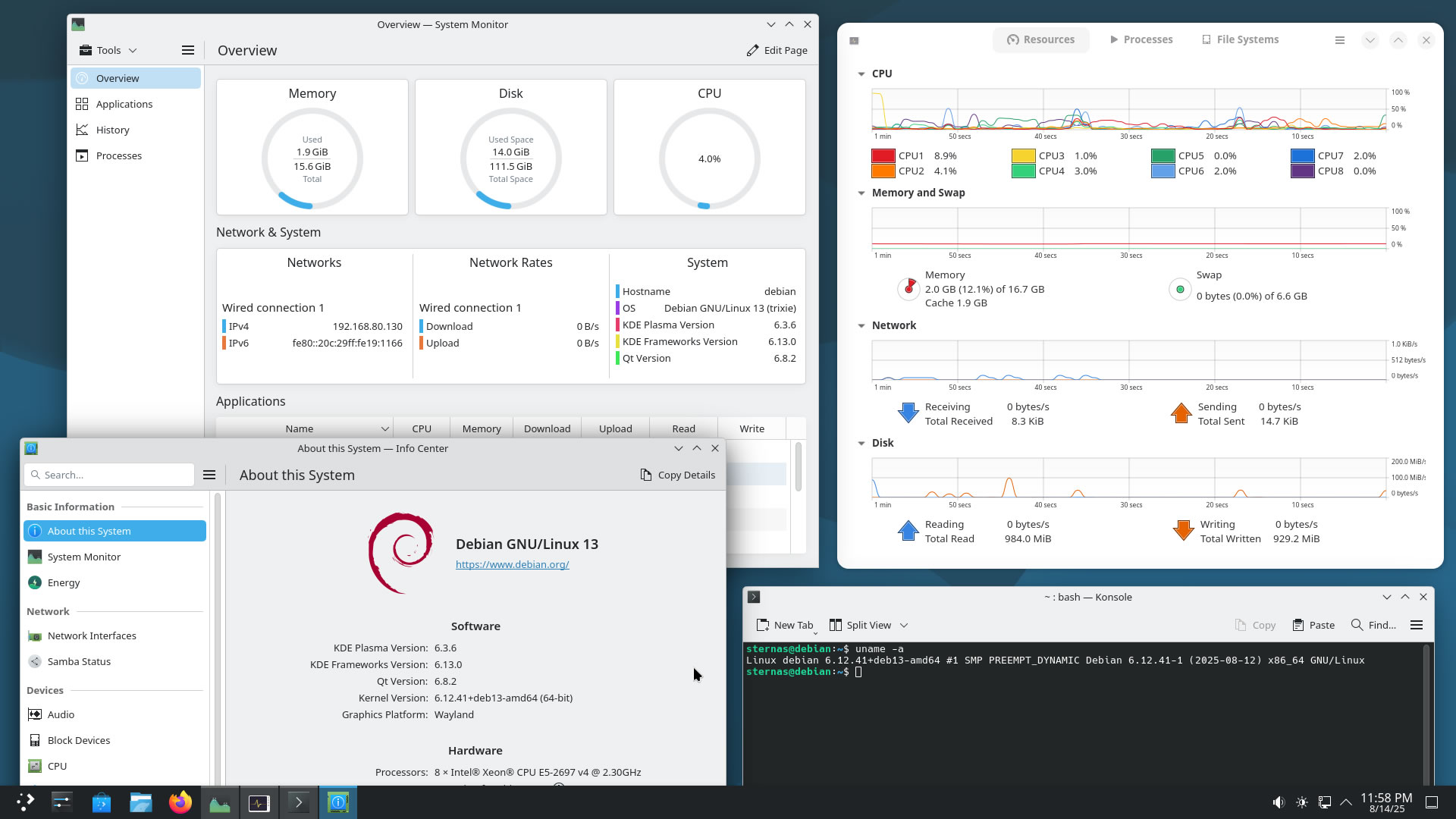
Task: Collapse the Disk section graph
Action: click(861, 443)
